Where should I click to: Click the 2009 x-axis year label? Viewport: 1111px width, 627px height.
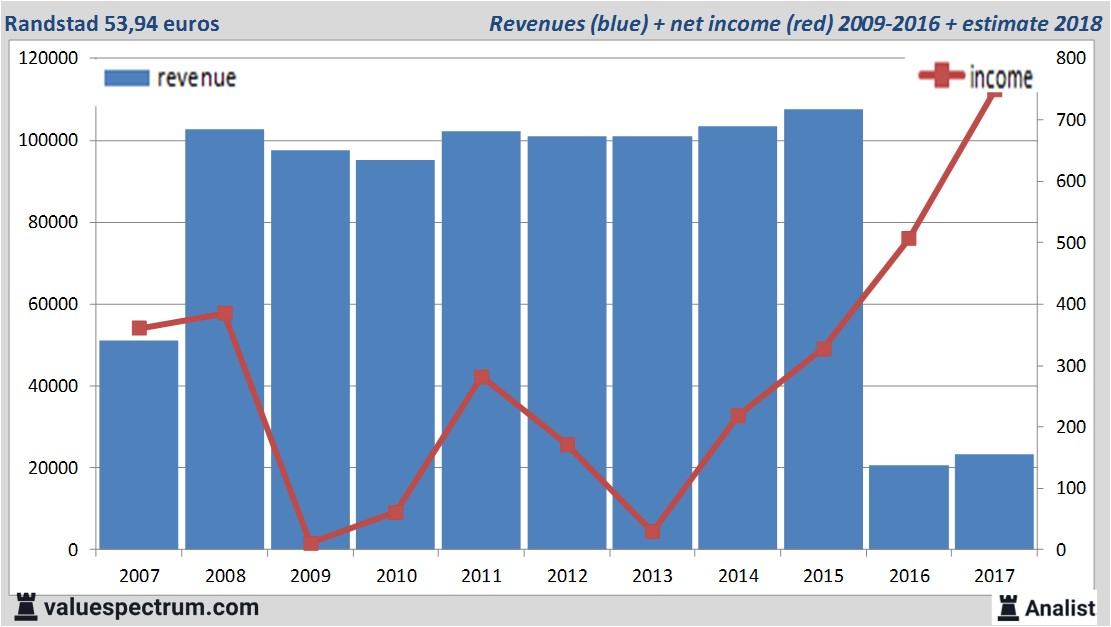point(310,575)
